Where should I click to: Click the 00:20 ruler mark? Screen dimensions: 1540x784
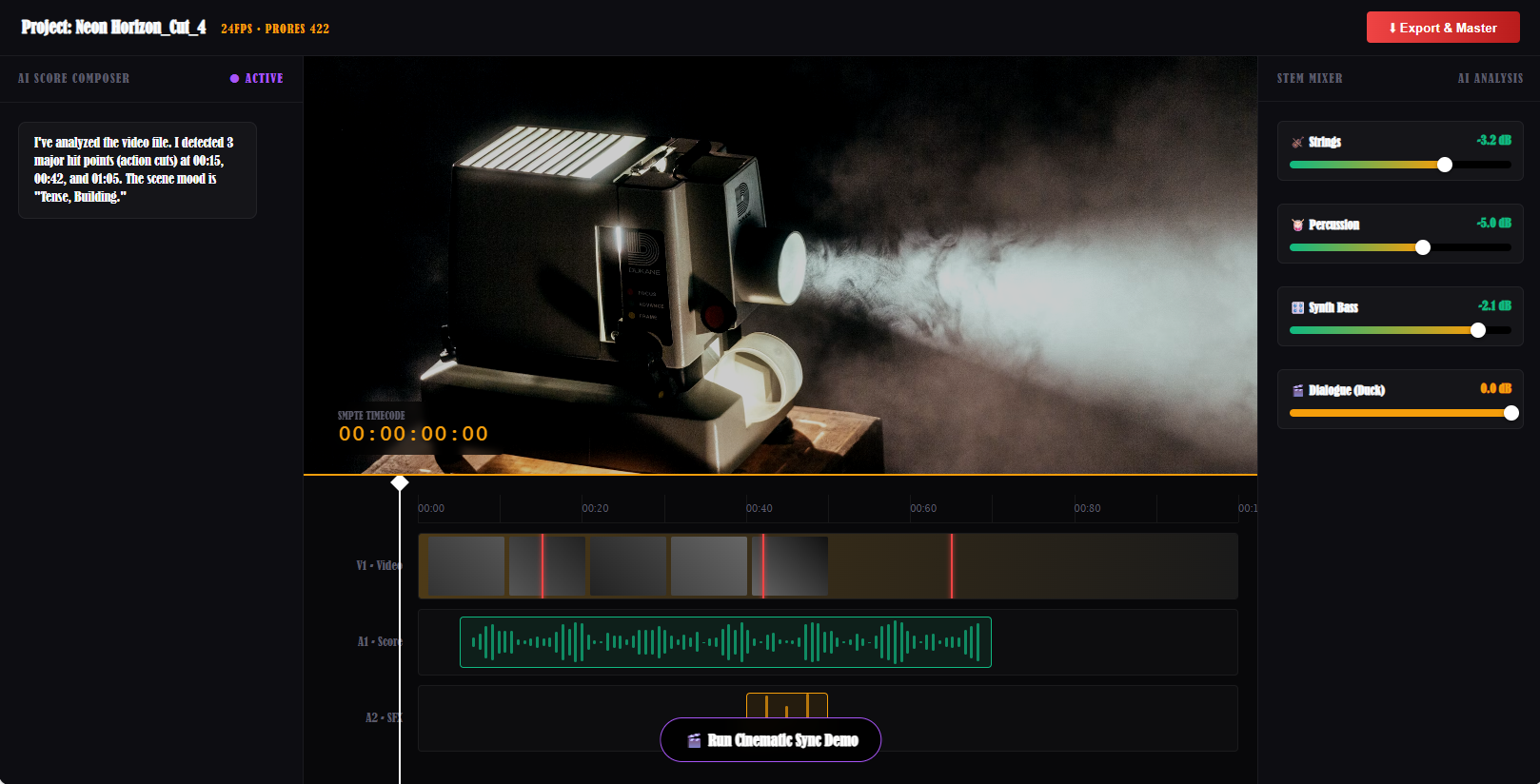coord(595,508)
